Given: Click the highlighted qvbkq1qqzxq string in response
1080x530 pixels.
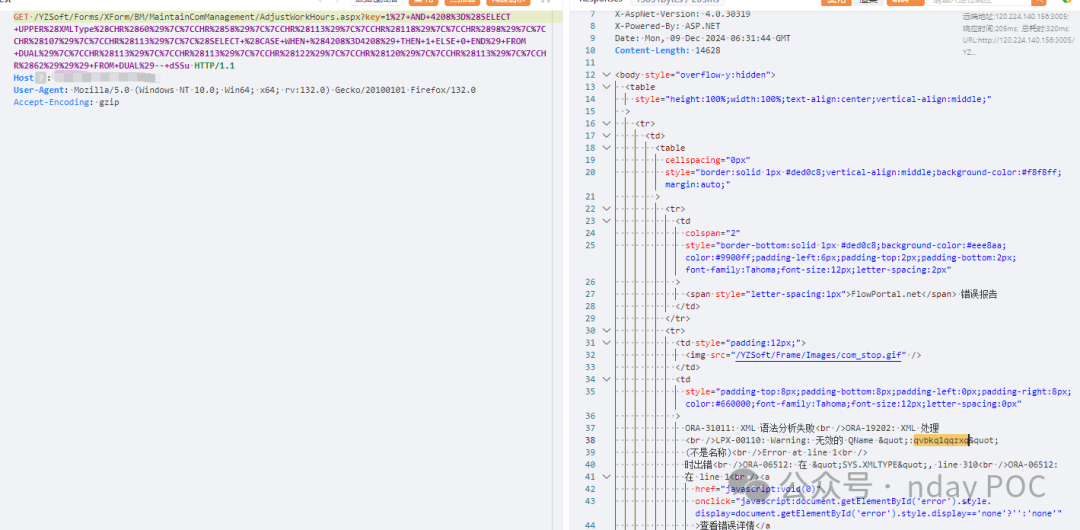Looking at the screenshot, I should pyautogui.click(x=942, y=440).
